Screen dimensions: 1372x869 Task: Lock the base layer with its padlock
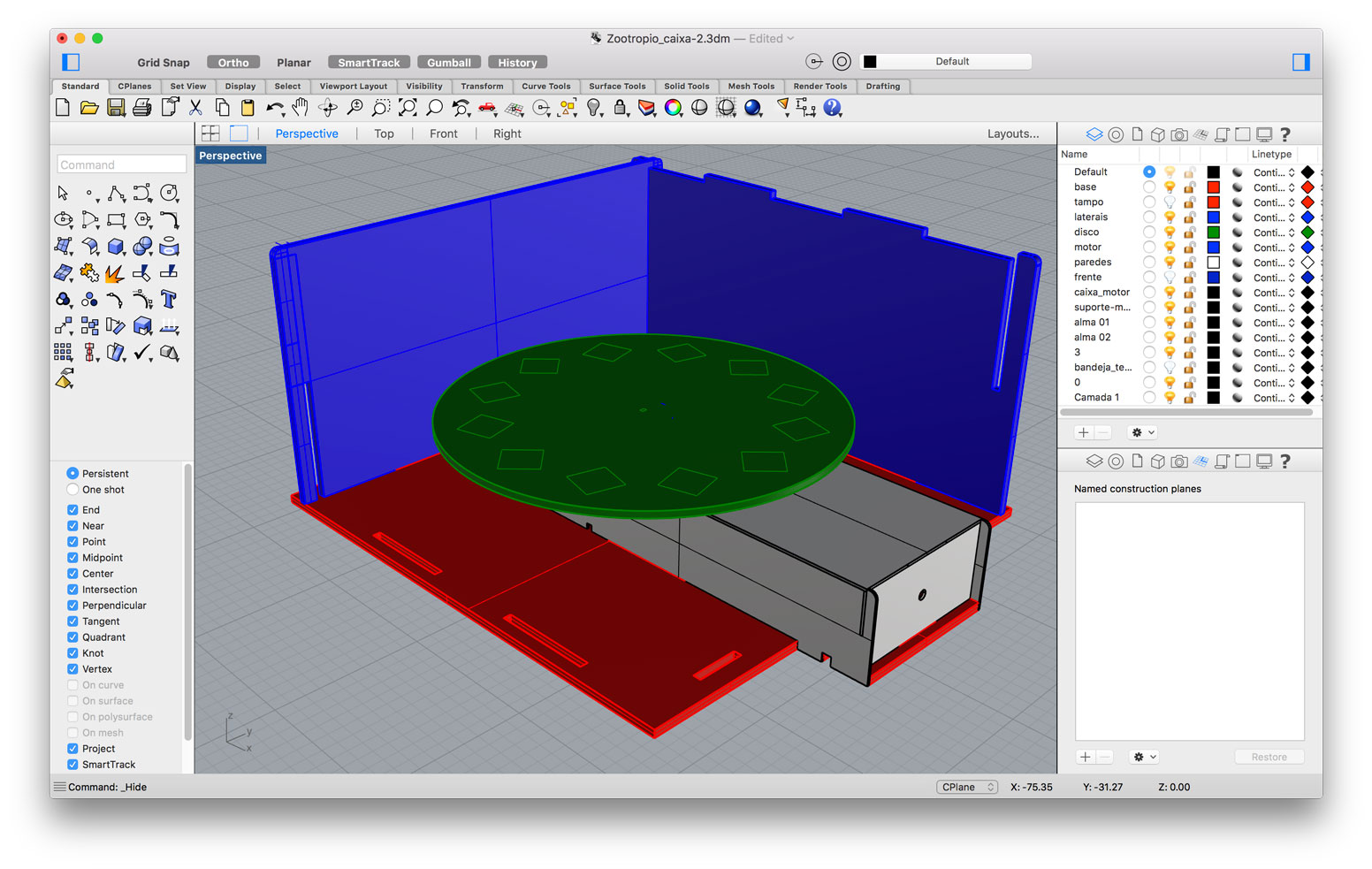[1190, 187]
